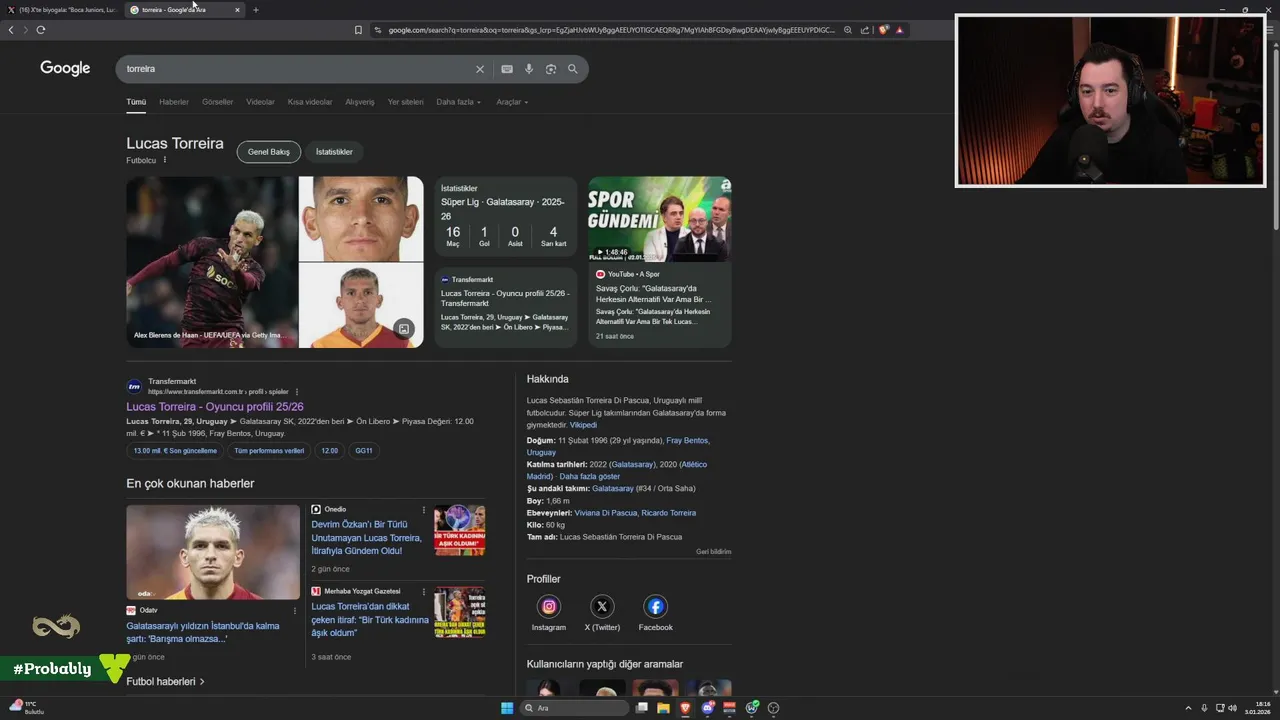The height and width of the screenshot is (720, 1280).
Task: Click the Windows taskbar Ara search box
Action: [575, 708]
